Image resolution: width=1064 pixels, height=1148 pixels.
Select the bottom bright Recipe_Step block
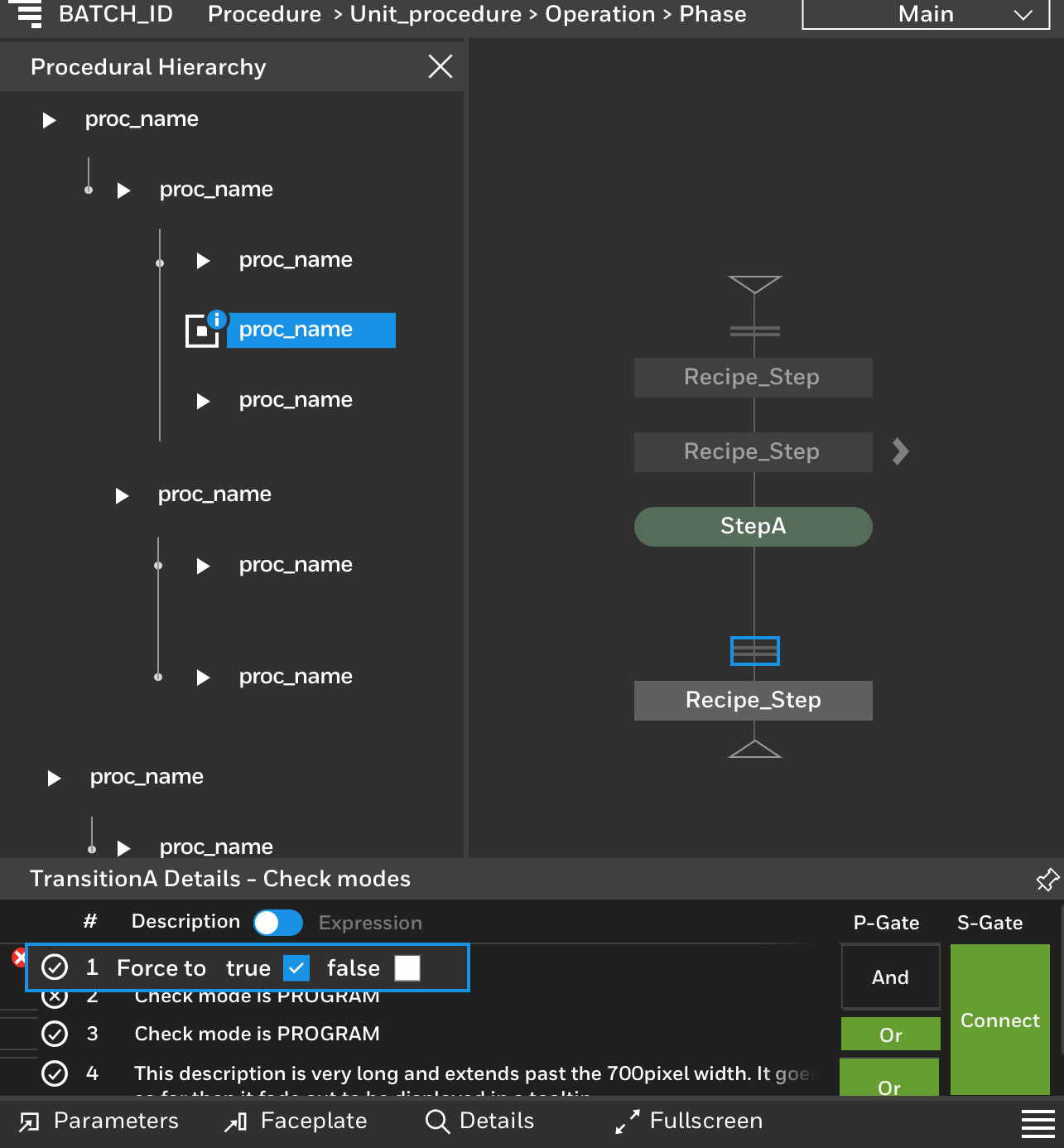coord(753,701)
